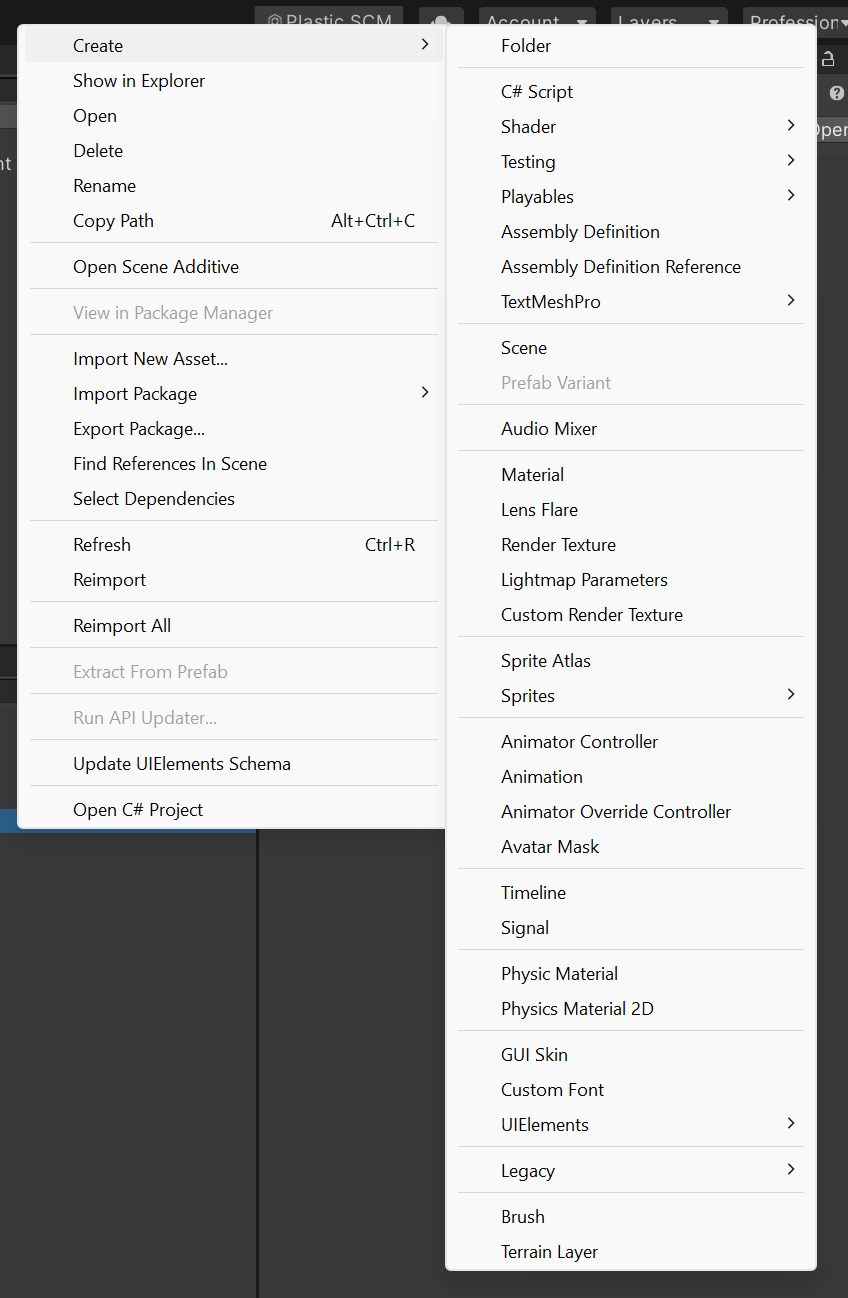Create a new Folder
Viewport: 848px width, 1298px height.
[631, 46]
